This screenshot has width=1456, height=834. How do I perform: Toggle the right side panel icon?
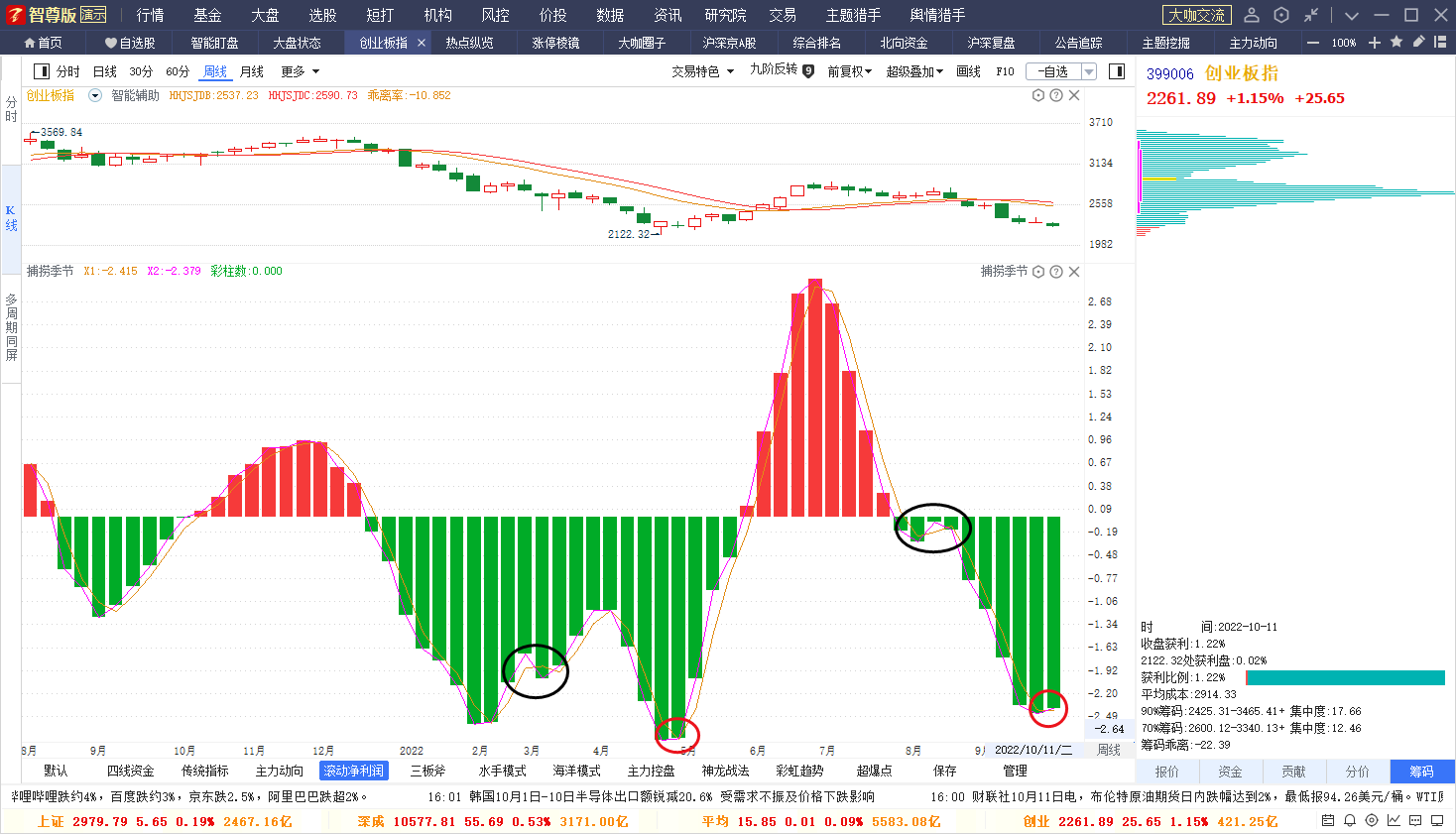tap(1117, 71)
